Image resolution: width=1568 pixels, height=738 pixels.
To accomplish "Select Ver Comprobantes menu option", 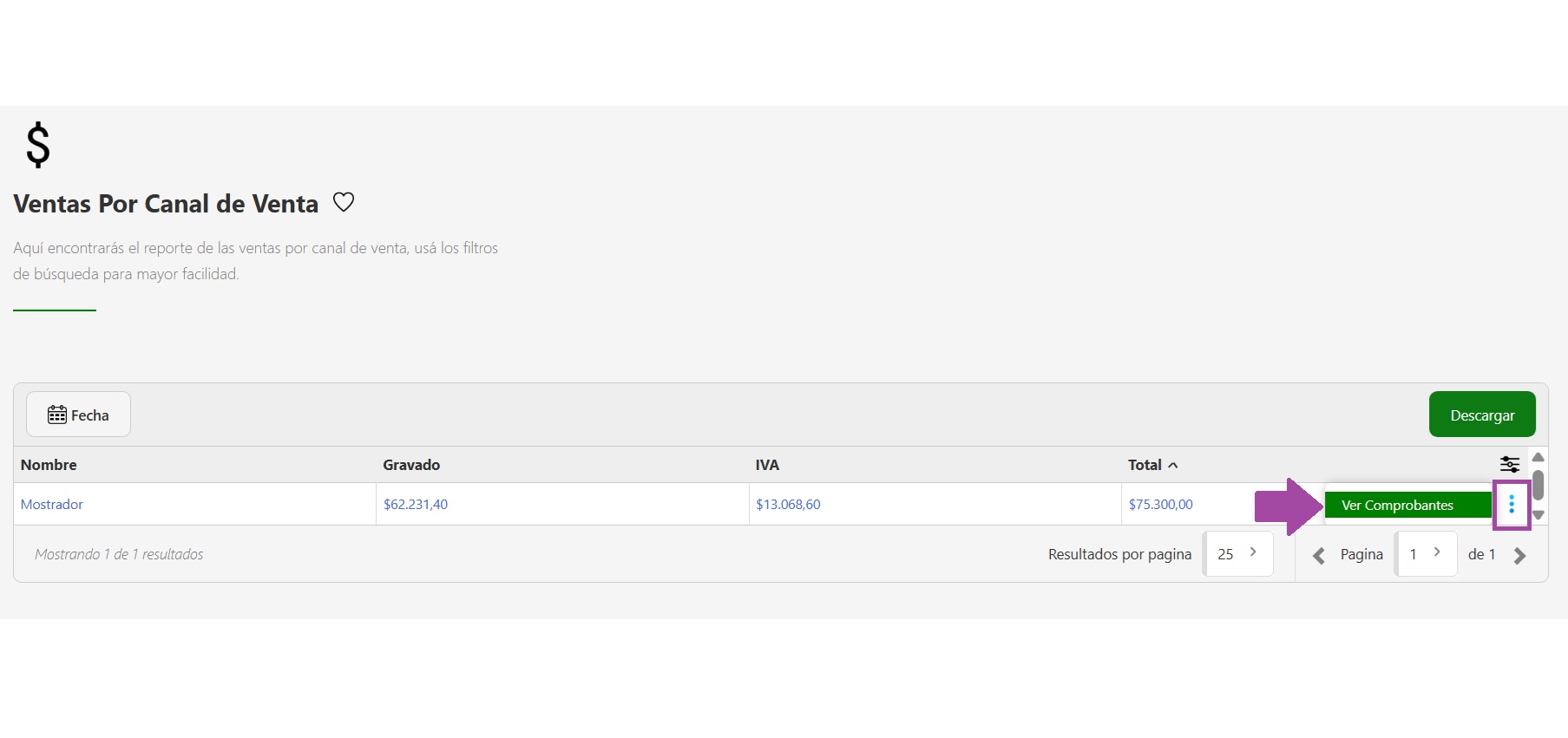I will click(x=1407, y=505).
